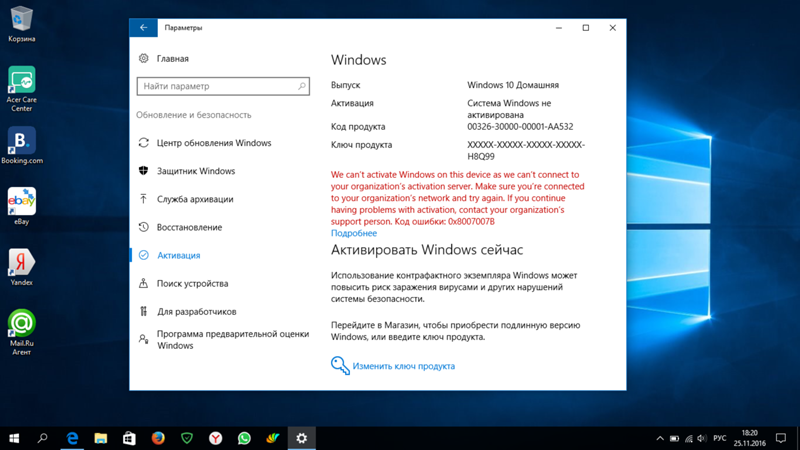Show hidden tray icons chevron
This screenshot has width=800, height=450.
coord(660,438)
